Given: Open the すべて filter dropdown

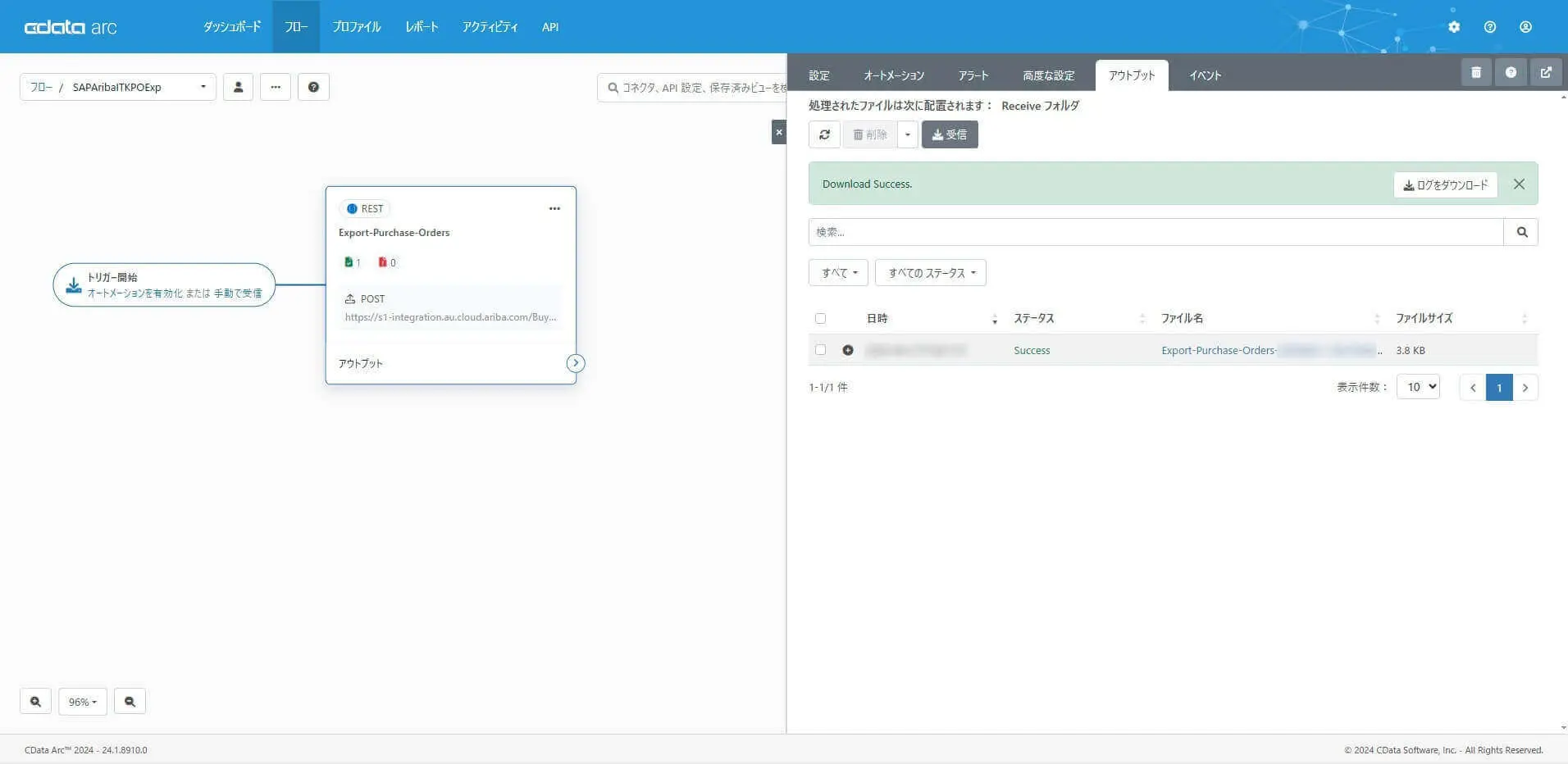Looking at the screenshot, I should click(x=838, y=273).
